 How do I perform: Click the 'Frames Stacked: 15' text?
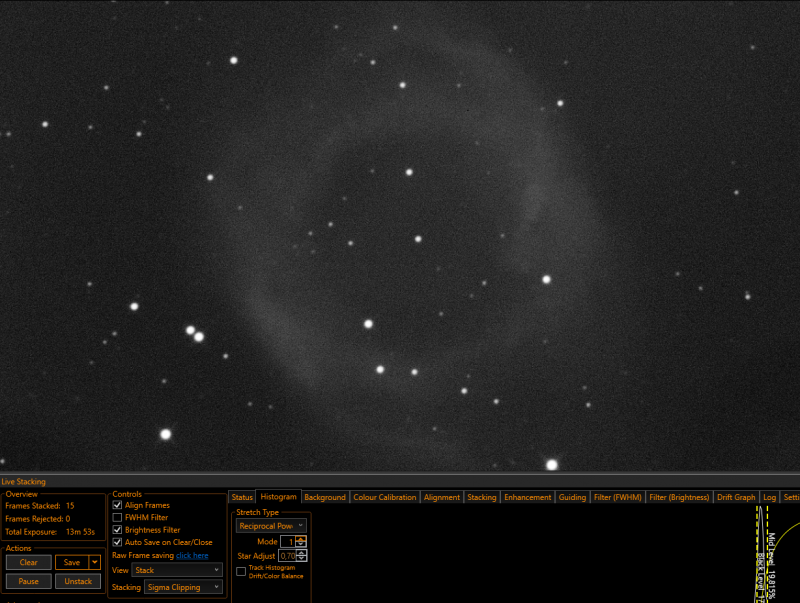[40, 506]
